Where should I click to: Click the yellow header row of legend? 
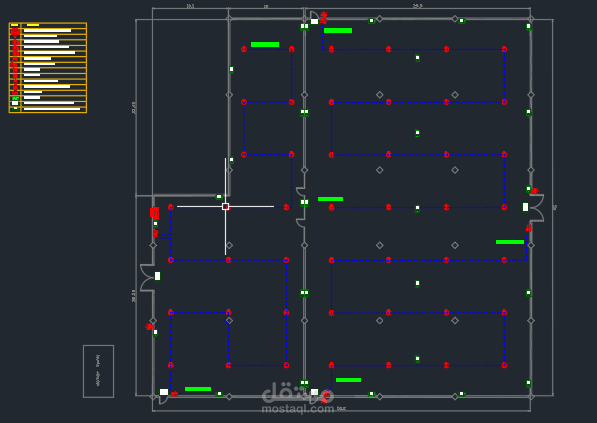[48, 25]
